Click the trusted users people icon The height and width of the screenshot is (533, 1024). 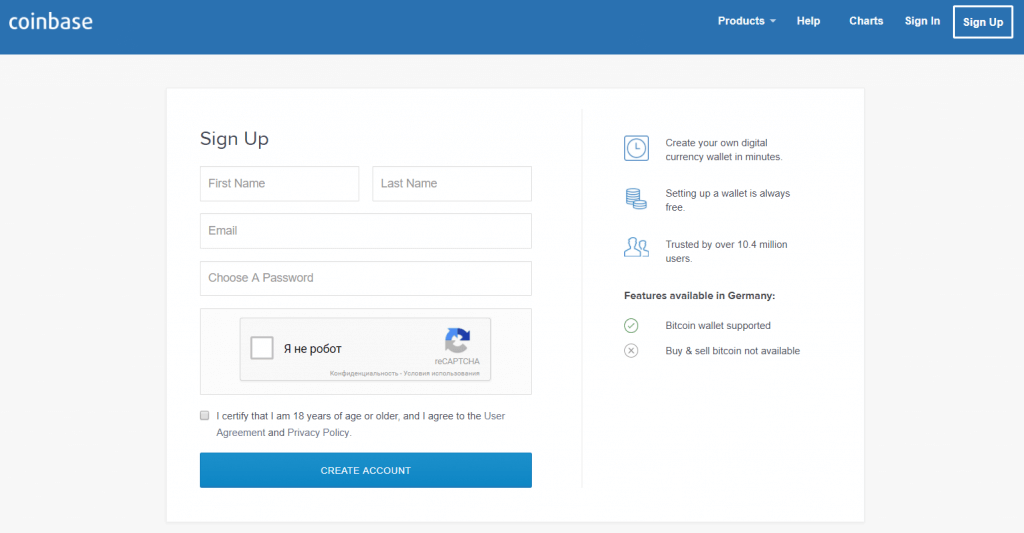click(636, 247)
